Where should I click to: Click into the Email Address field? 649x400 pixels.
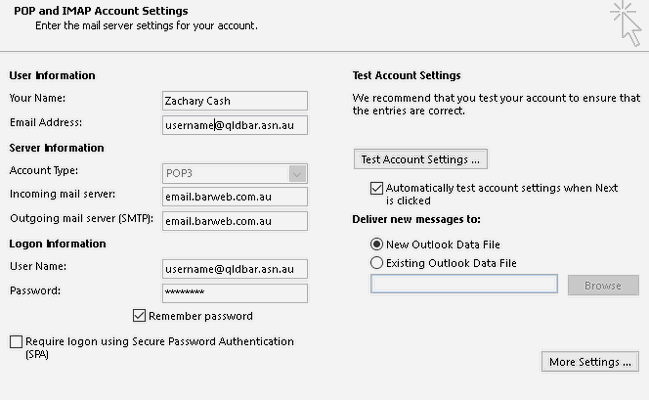[x=235, y=125]
